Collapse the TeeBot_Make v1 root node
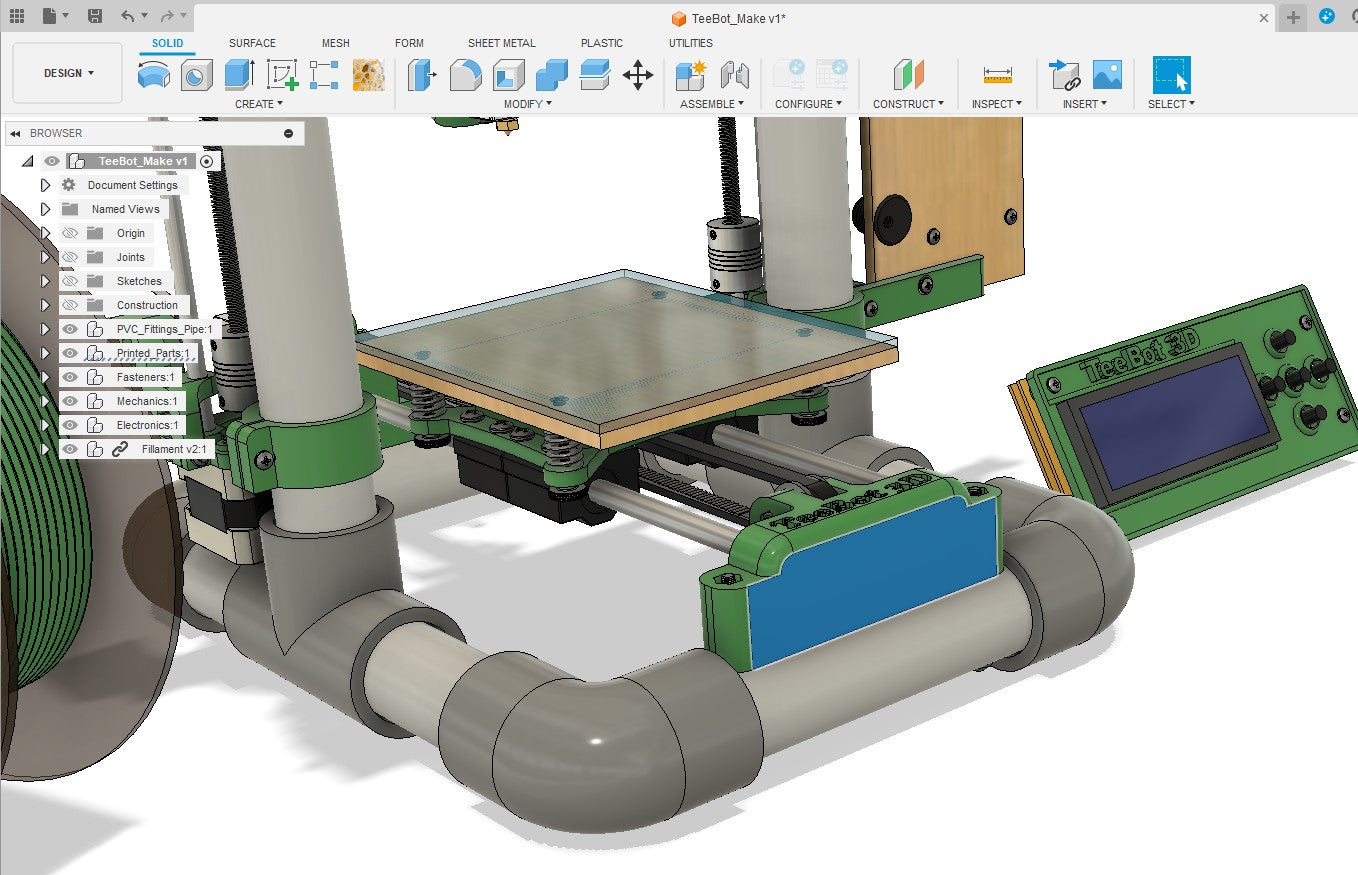The height and width of the screenshot is (875, 1358). point(27,161)
